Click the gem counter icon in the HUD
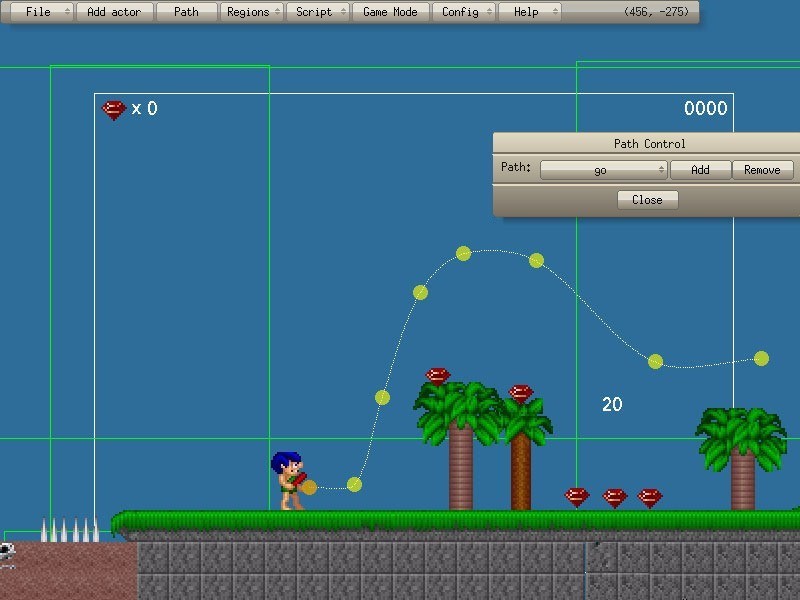 (113, 108)
